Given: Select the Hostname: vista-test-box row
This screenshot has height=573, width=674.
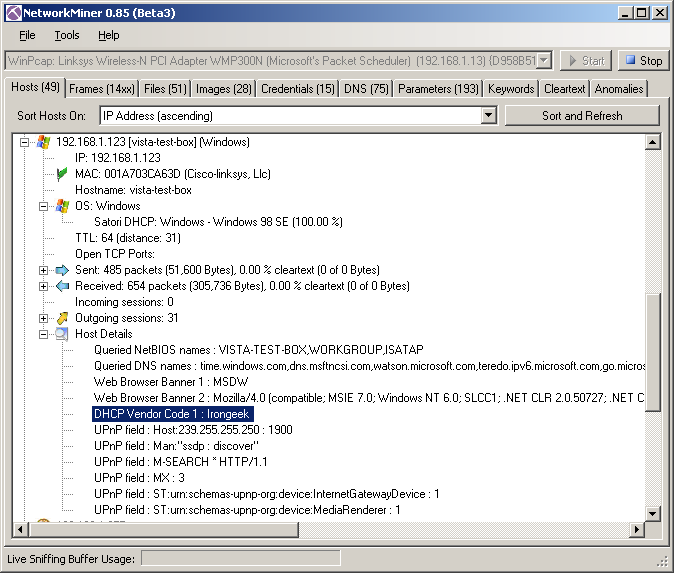Looking at the screenshot, I should (133, 190).
